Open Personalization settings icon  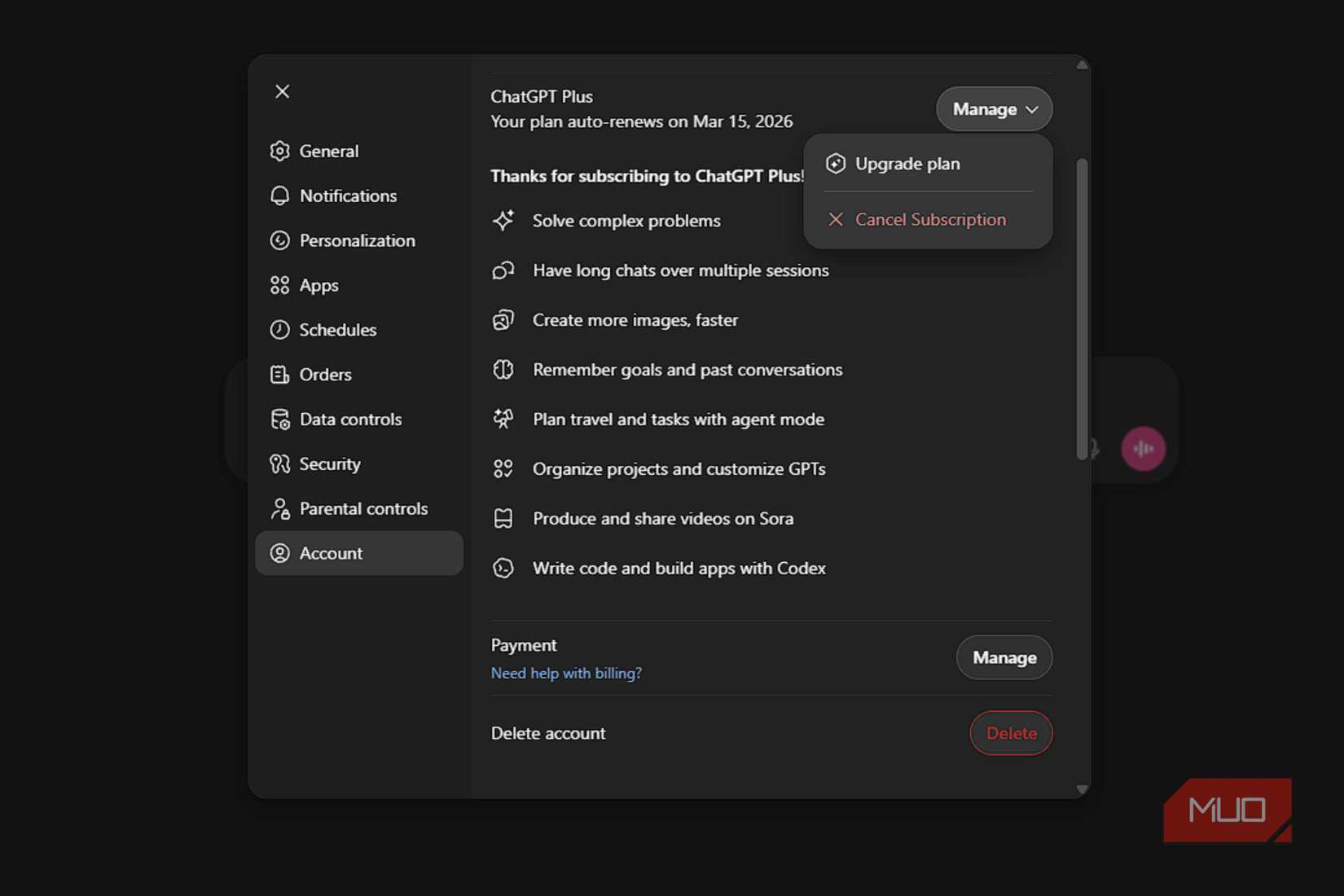click(279, 240)
